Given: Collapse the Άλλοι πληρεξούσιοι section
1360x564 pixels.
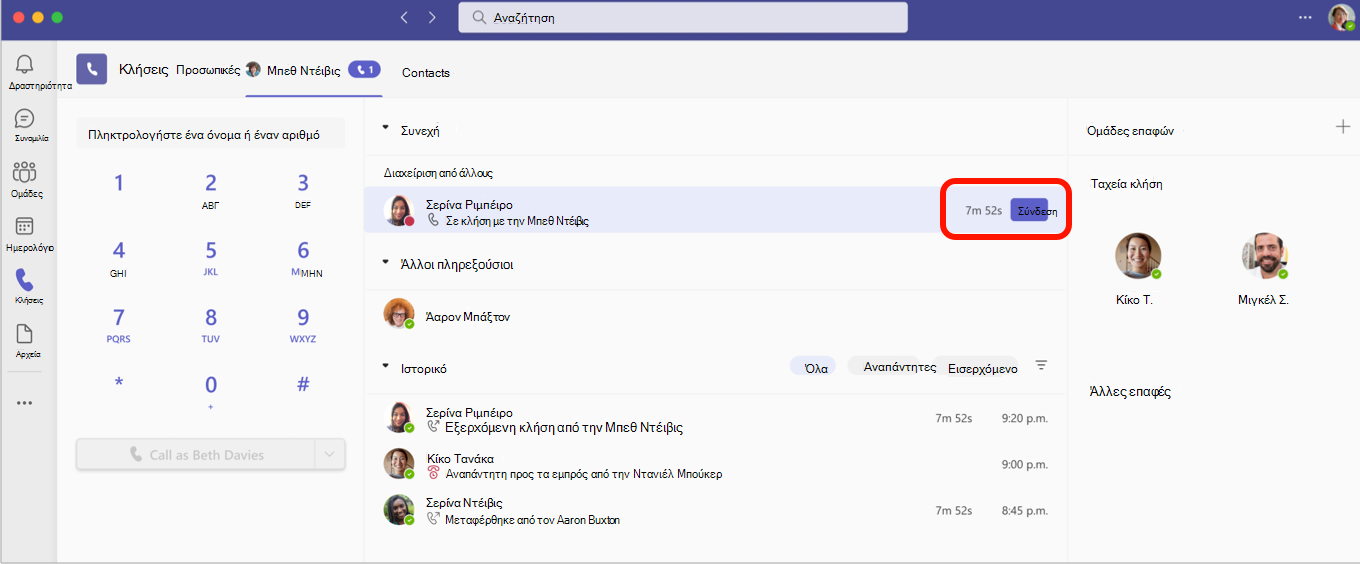Looking at the screenshot, I should (x=386, y=263).
